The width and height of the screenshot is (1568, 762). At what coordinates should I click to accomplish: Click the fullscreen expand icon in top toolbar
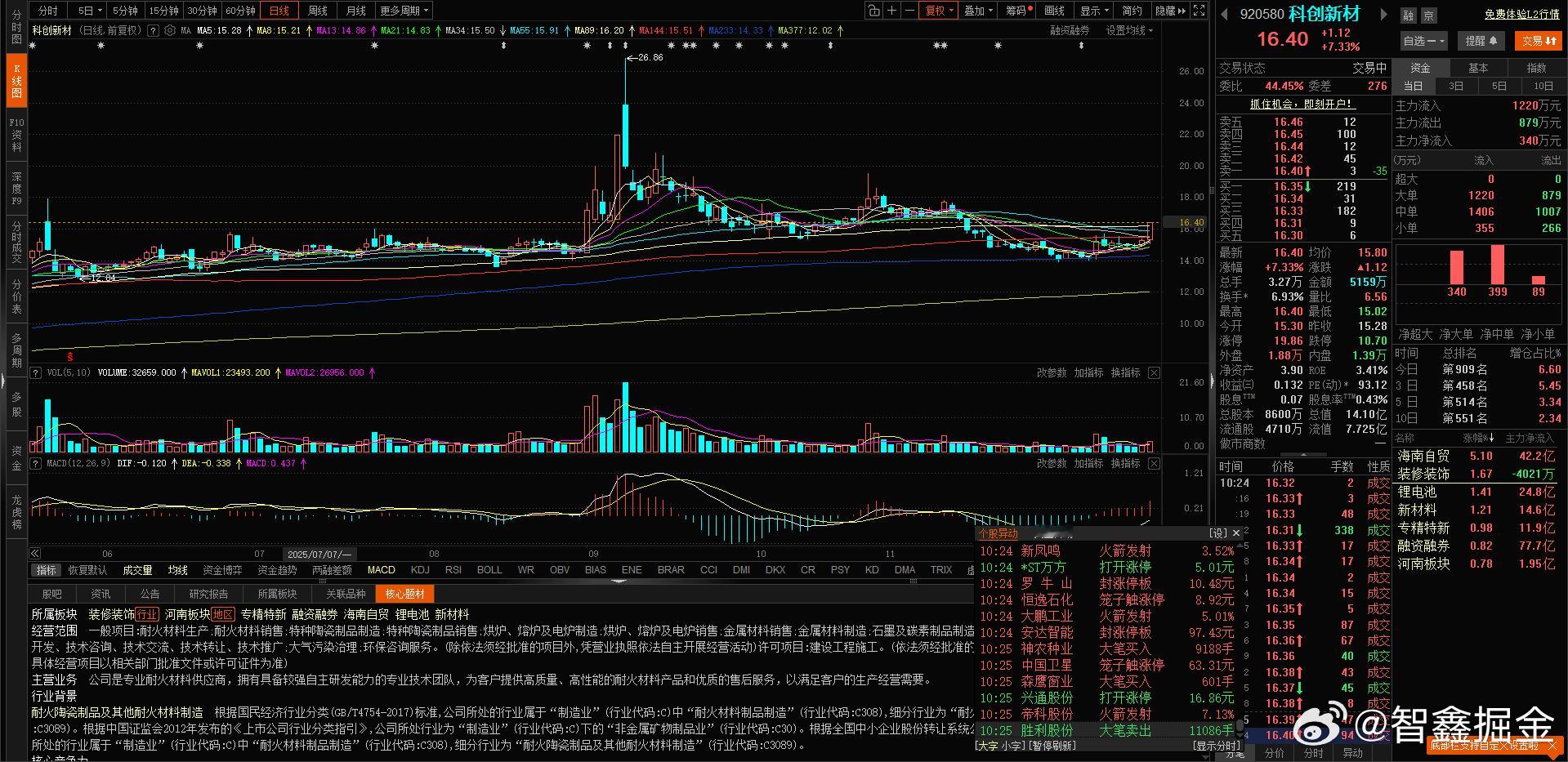pos(1197,10)
